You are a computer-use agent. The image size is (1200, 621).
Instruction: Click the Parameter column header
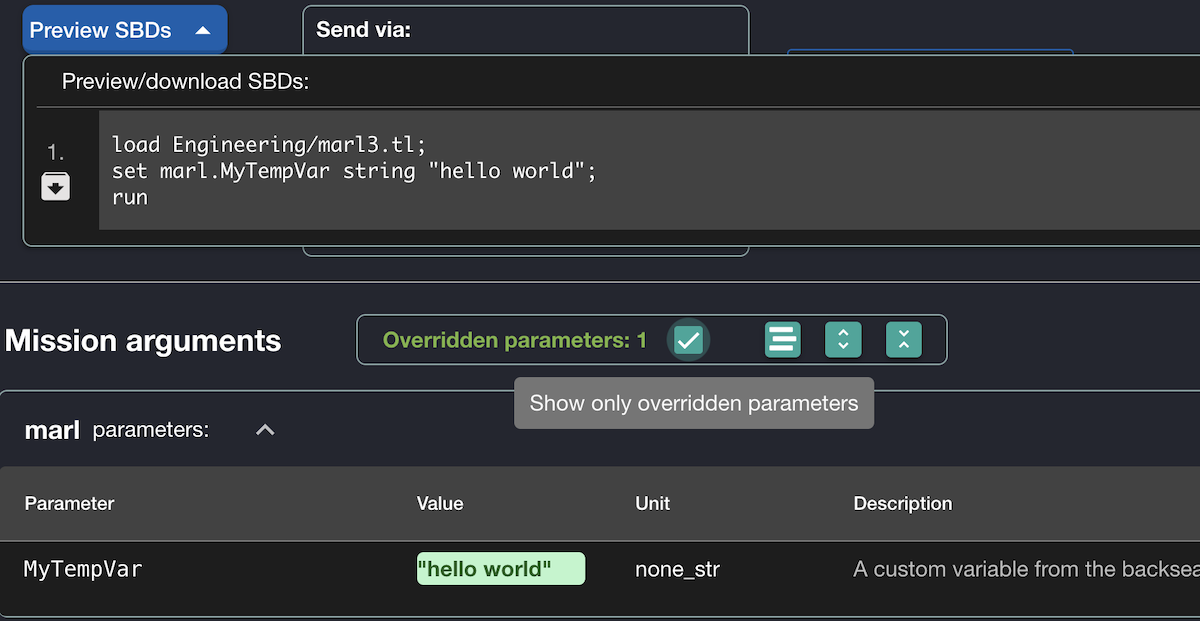[x=69, y=503]
